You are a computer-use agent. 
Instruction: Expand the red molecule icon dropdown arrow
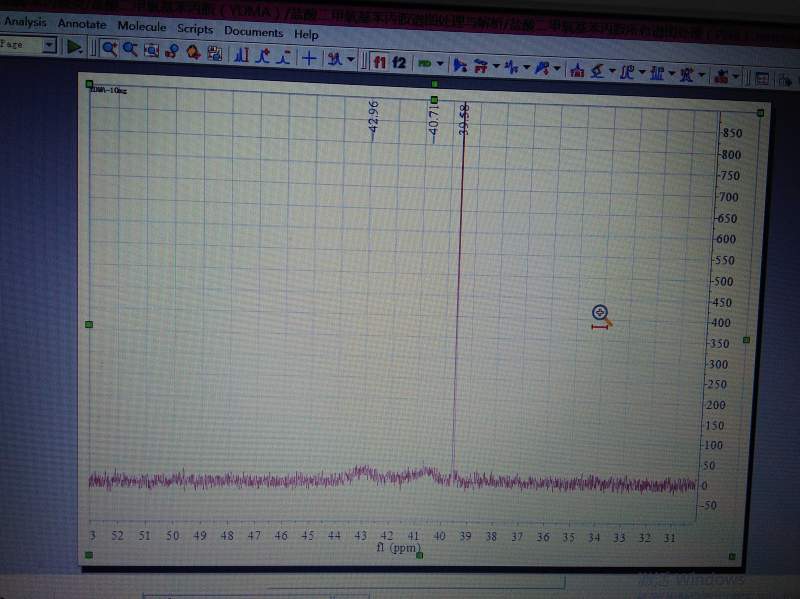tap(736, 77)
